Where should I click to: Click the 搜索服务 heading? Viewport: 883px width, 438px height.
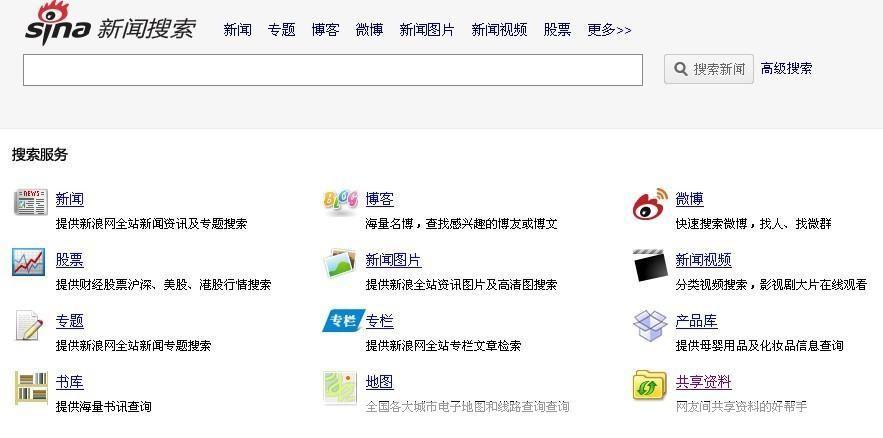click(40, 155)
